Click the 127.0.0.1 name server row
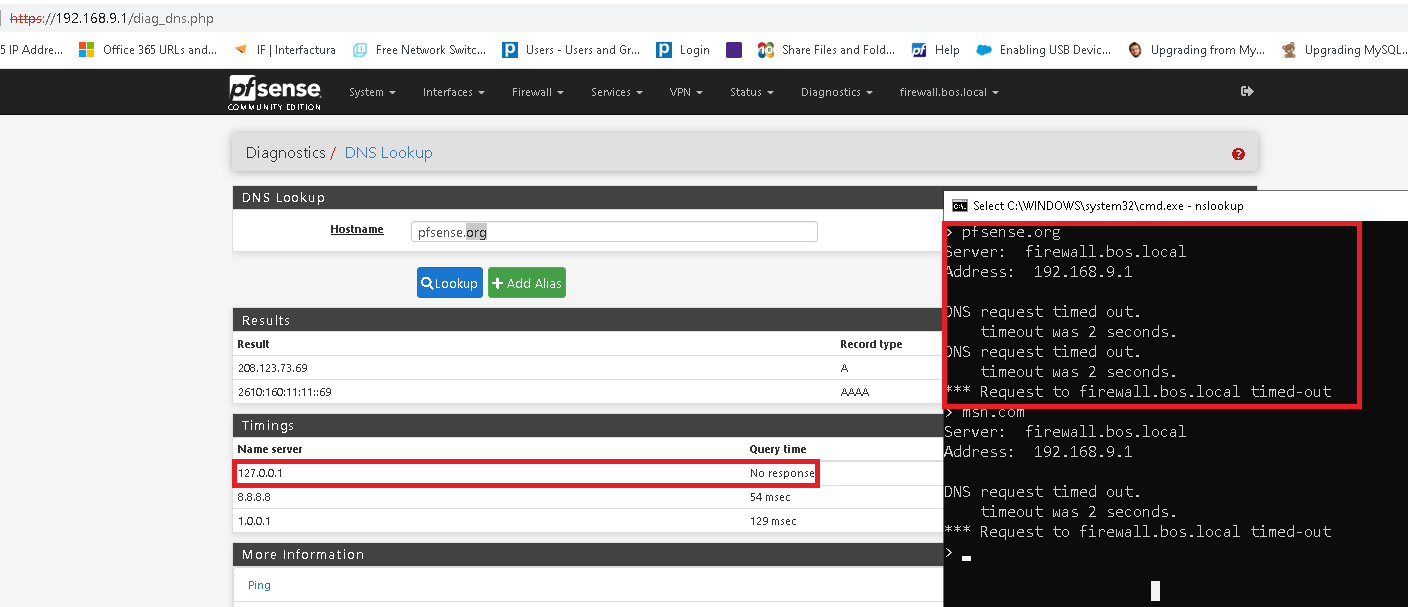 [526, 473]
